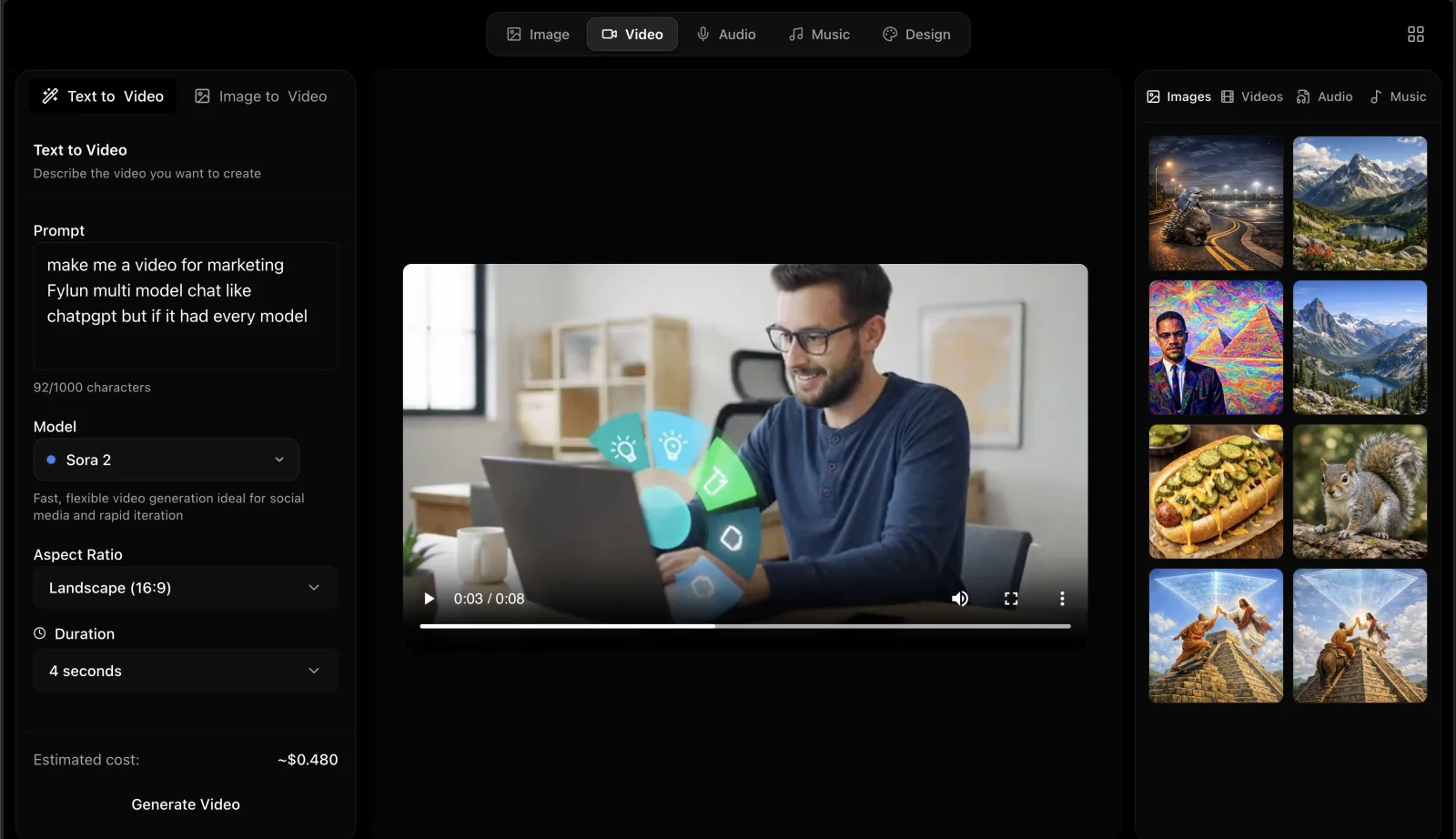This screenshot has height=839, width=1456.
Task: Show the Audio gallery tab
Action: (x=1325, y=96)
